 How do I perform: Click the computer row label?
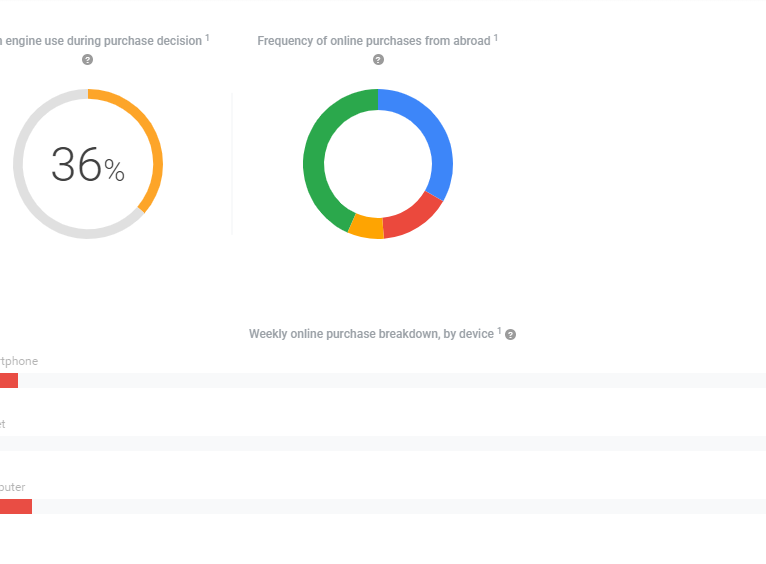(x=12, y=487)
